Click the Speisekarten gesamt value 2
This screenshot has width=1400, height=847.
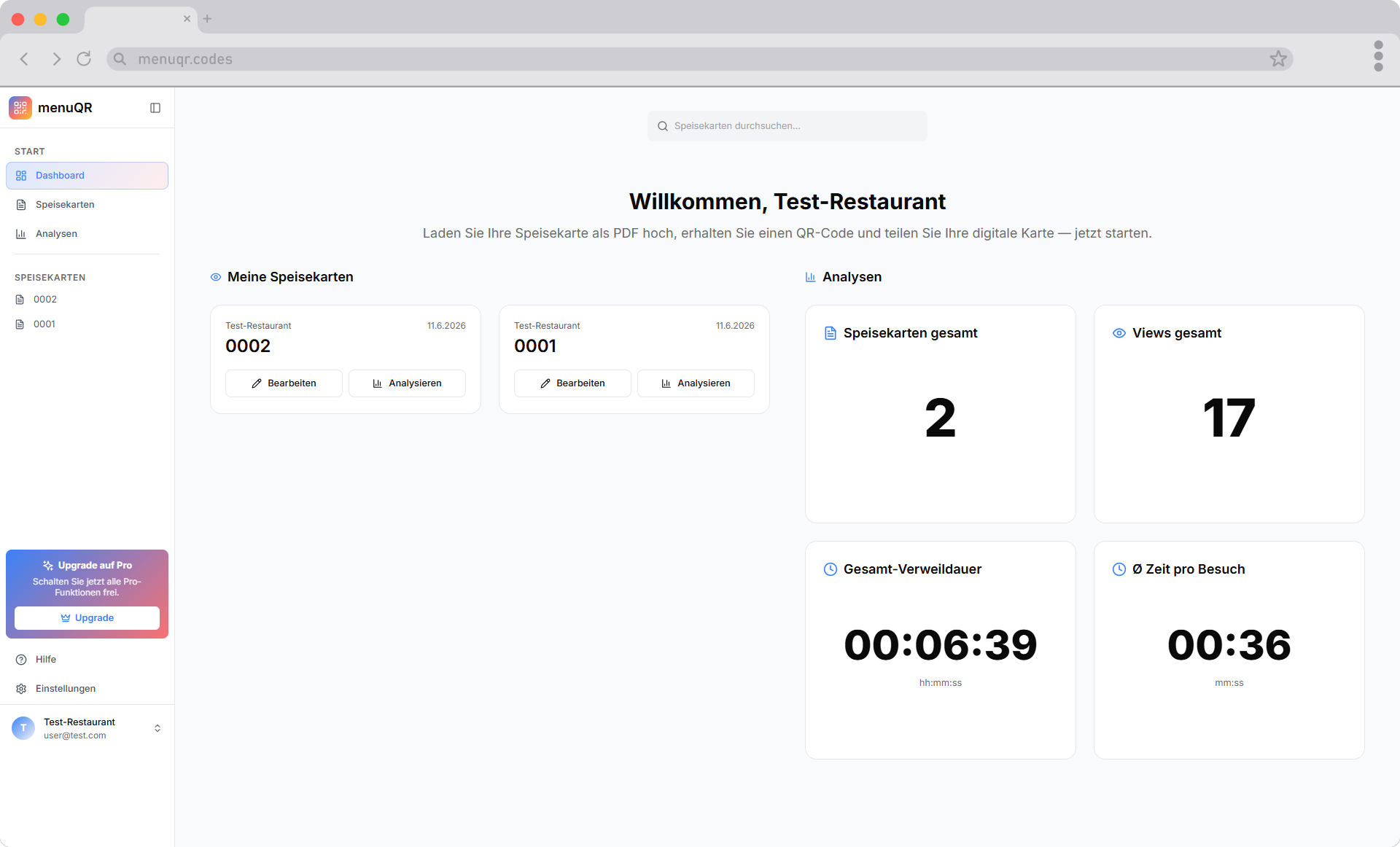tap(941, 418)
